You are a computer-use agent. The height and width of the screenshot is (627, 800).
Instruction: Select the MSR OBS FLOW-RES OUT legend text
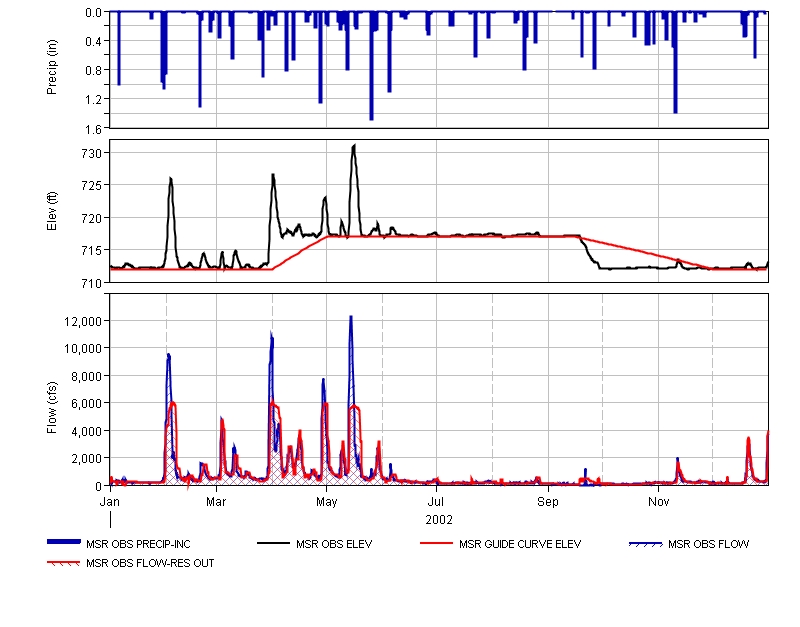coord(150,563)
